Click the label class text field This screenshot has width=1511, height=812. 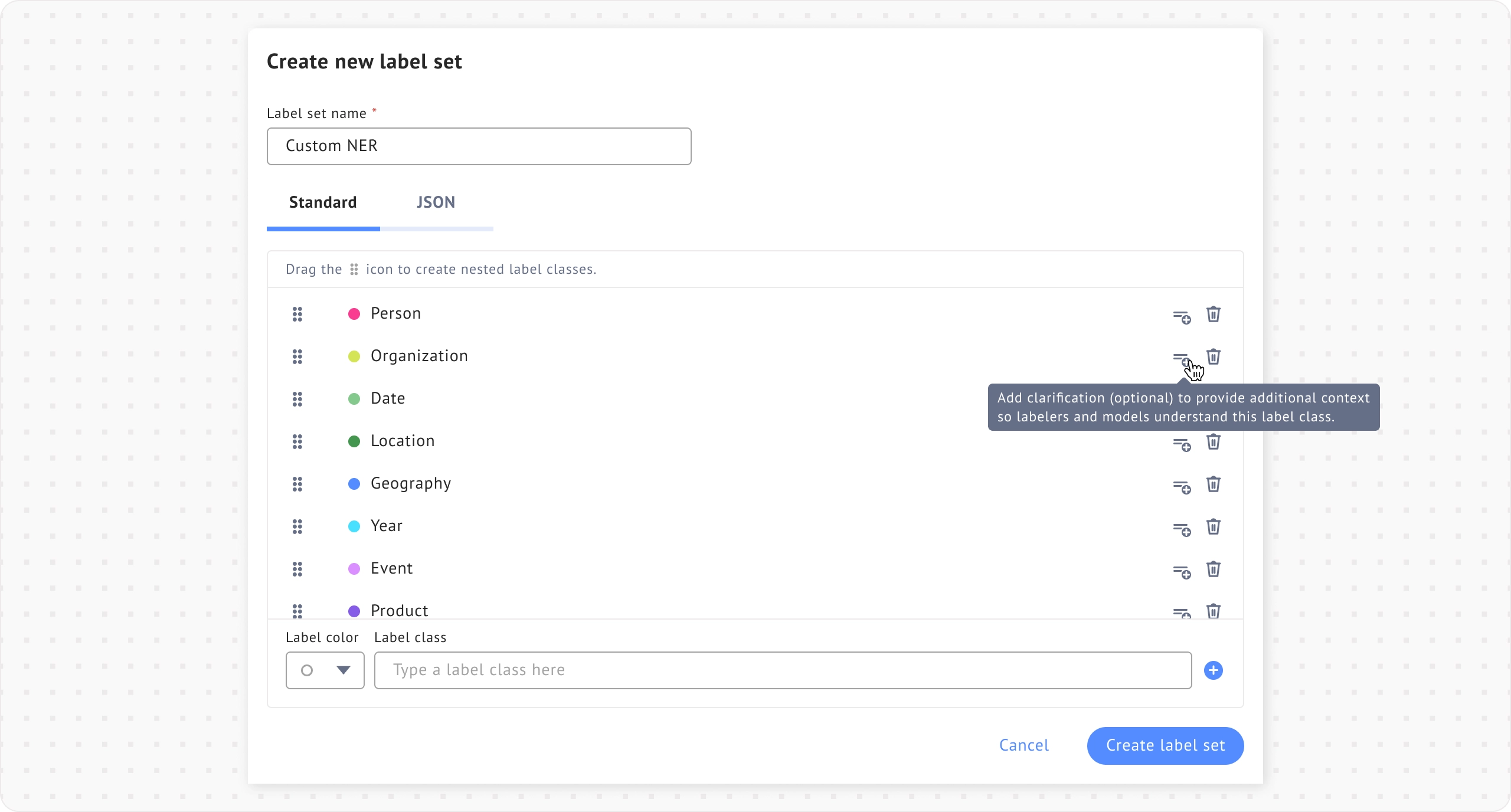click(783, 670)
